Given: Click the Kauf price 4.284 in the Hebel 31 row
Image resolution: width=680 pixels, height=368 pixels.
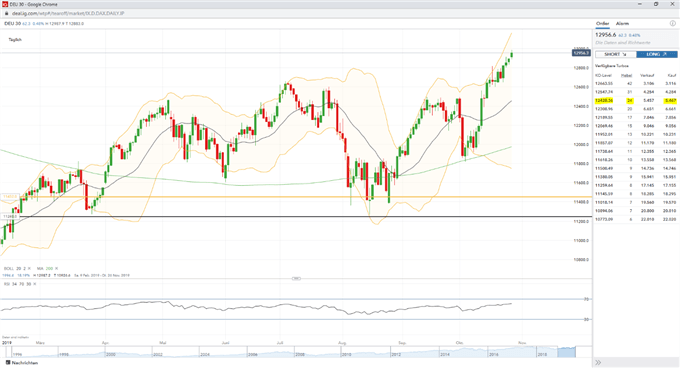Looking at the screenshot, I should [x=670, y=92].
